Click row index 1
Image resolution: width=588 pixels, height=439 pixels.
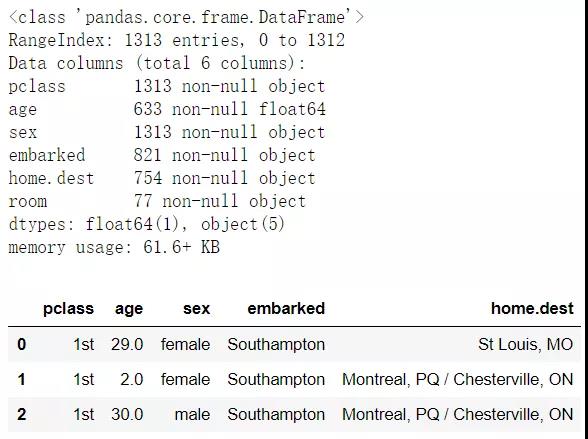(x=21, y=379)
